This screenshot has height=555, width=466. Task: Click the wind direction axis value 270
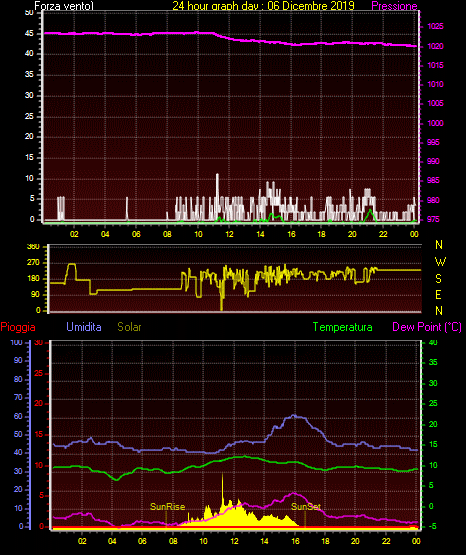(33, 263)
